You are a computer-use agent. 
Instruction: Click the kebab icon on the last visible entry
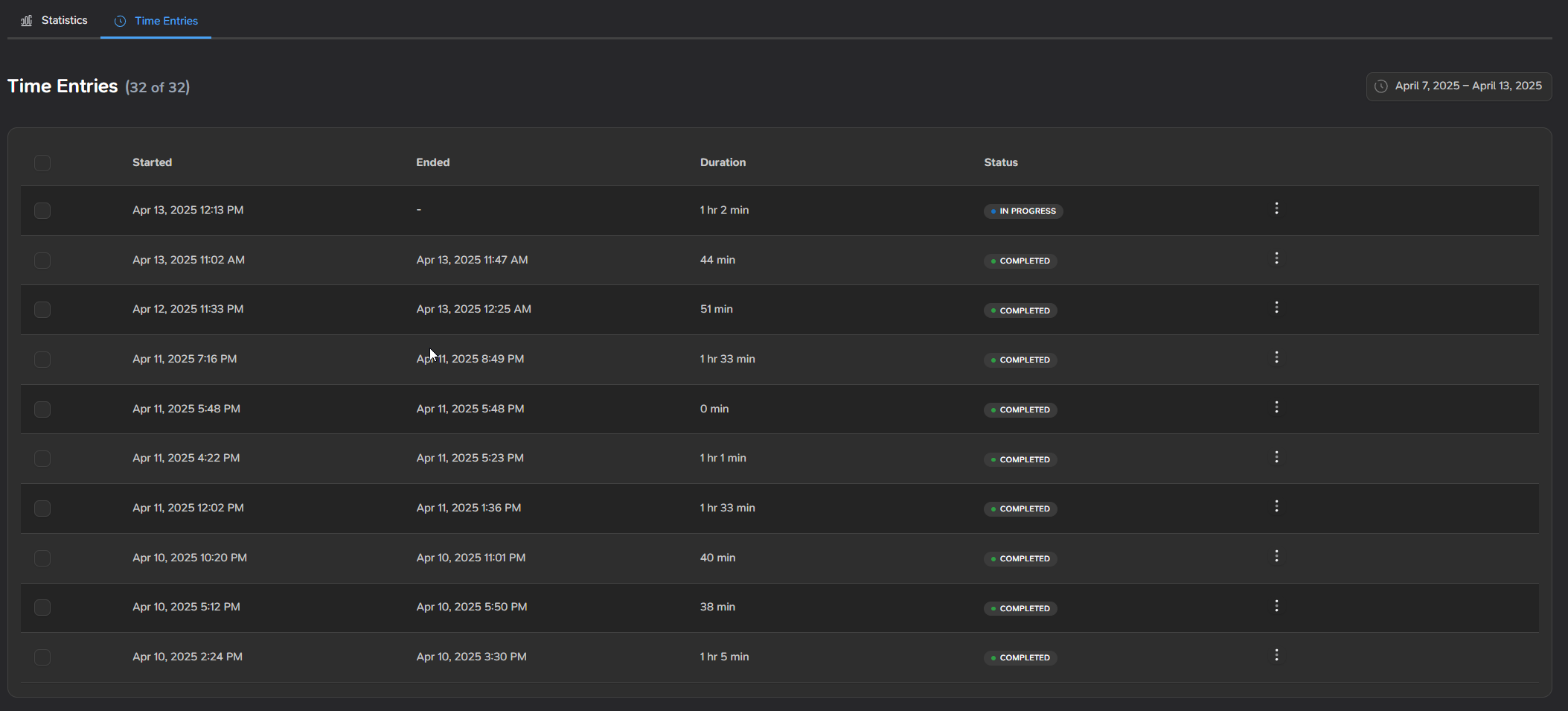(x=1276, y=654)
